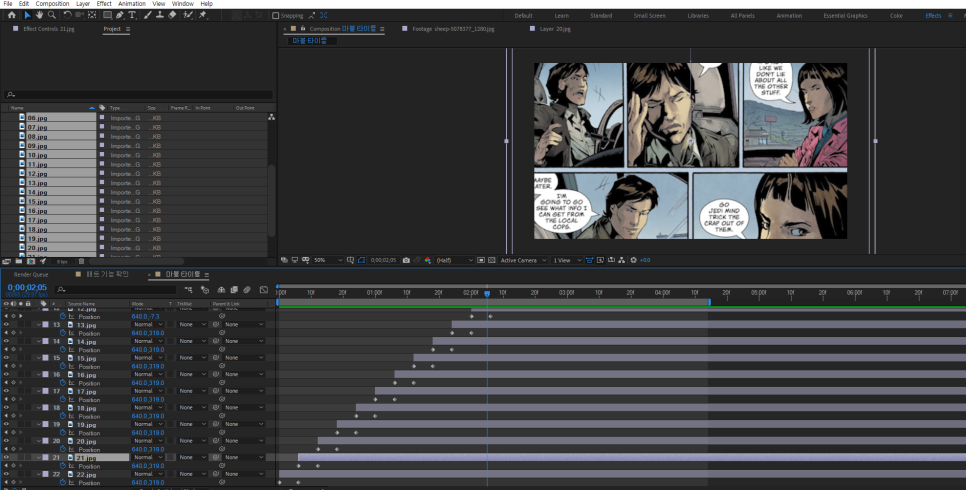Select the Pen tool
The width and height of the screenshot is (966, 490).
120,15
